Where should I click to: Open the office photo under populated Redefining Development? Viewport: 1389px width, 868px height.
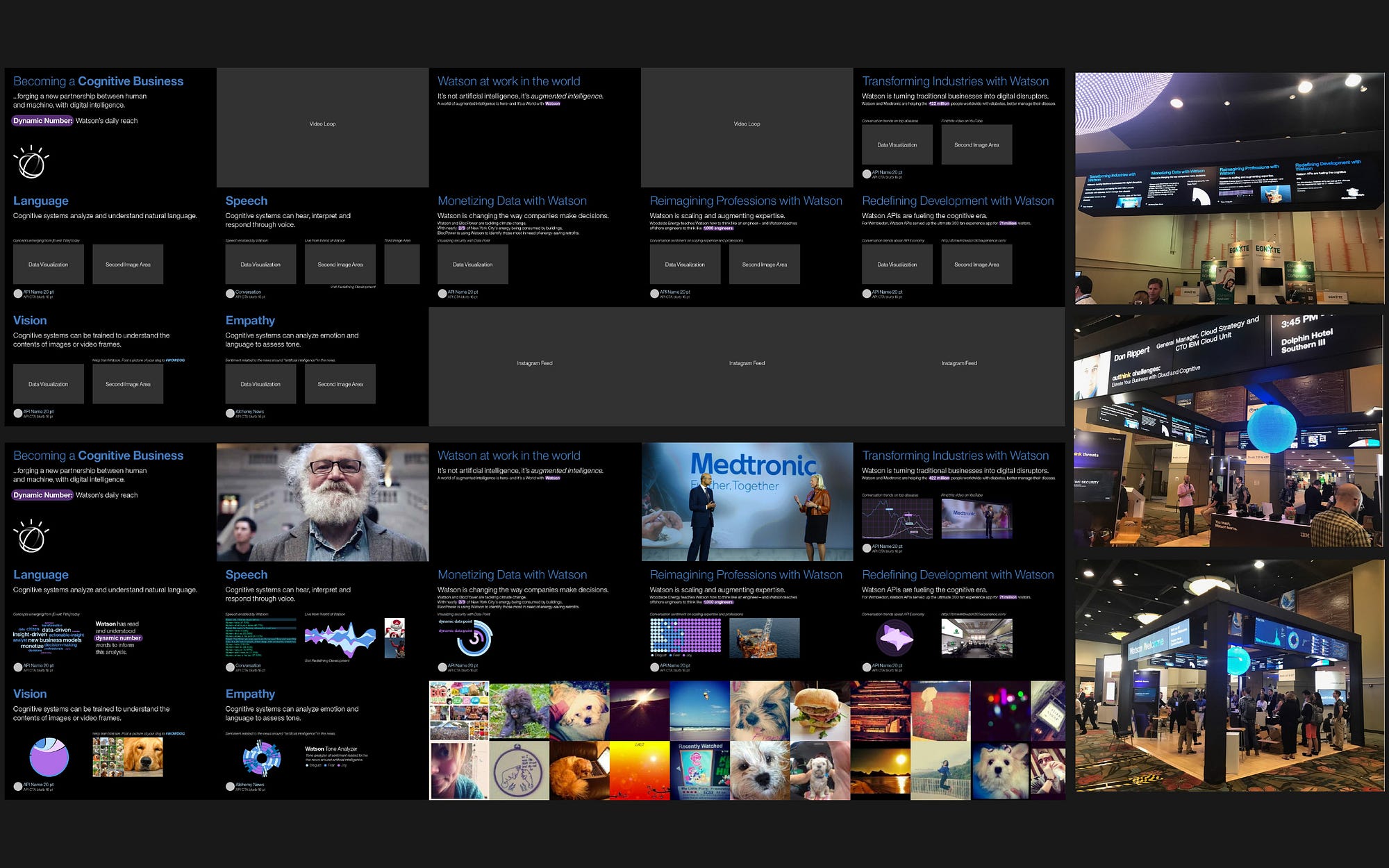pos(976,637)
